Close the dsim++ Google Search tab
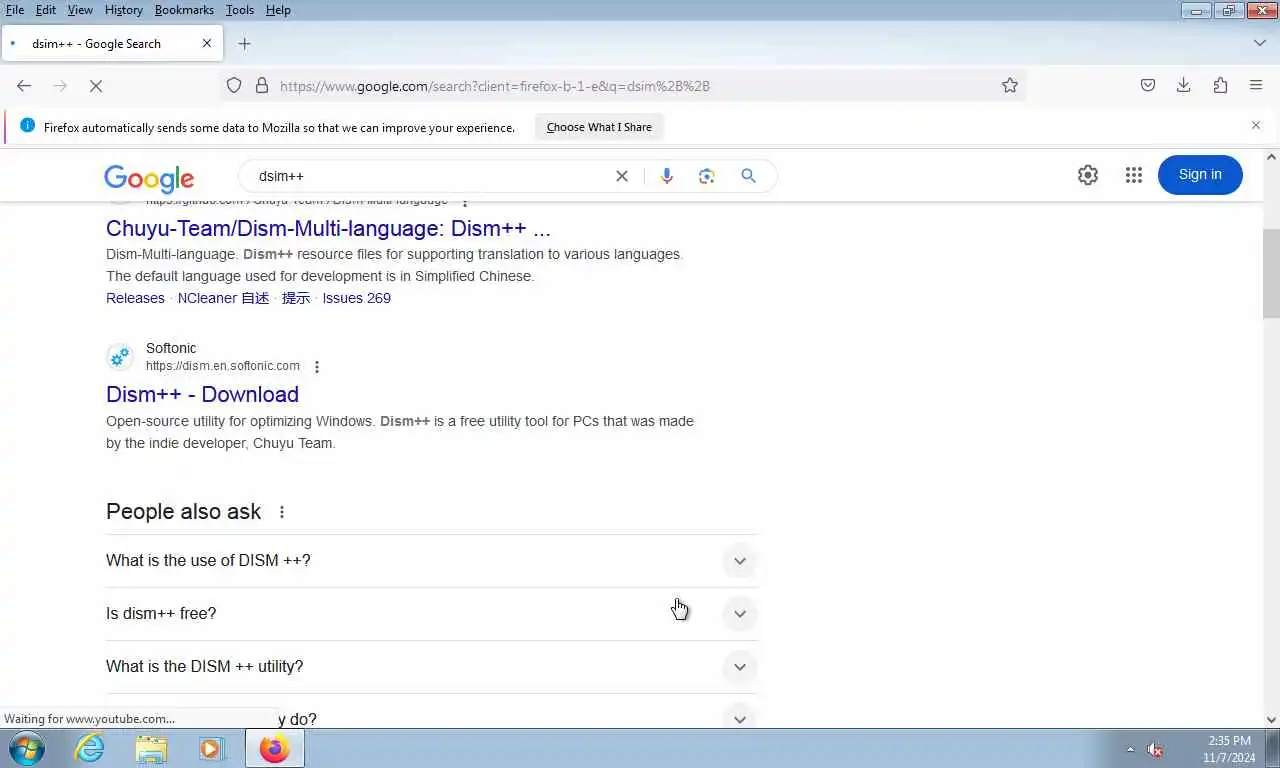1280x768 pixels. [x=207, y=44]
